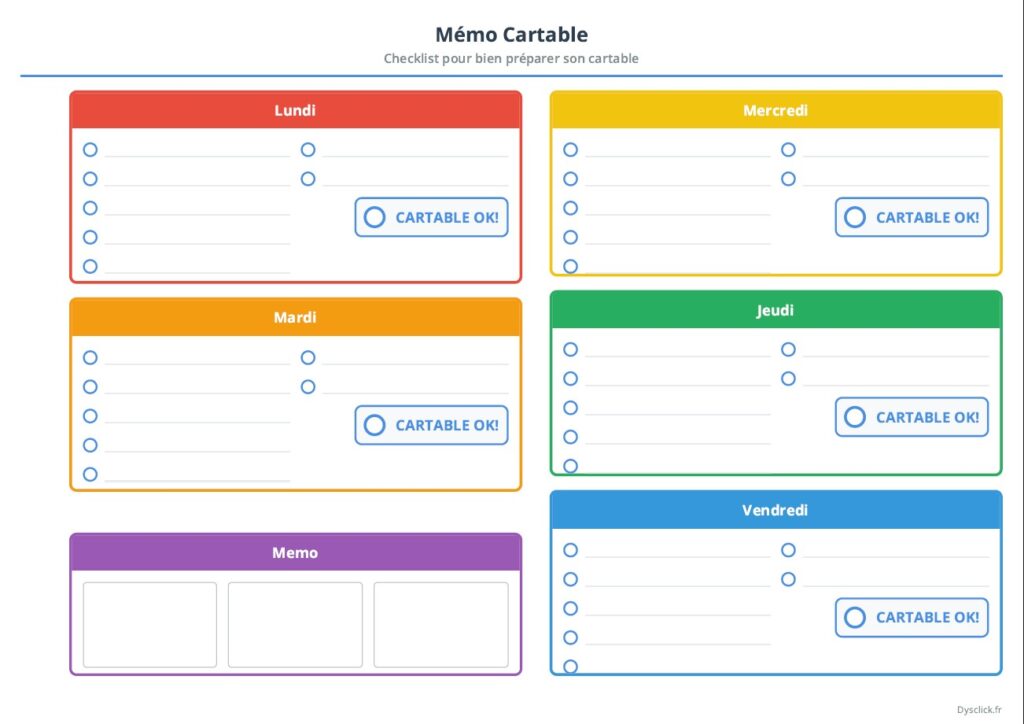Image resolution: width=1024 pixels, height=724 pixels.
Task: Select the green Jeudi header
Action: 776,310
